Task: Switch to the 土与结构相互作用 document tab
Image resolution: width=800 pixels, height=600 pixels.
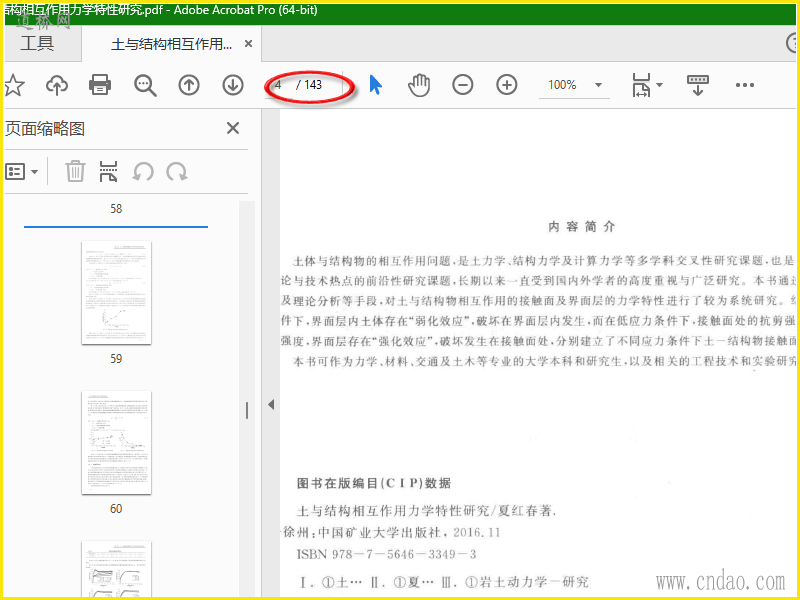Action: pos(171,44)
